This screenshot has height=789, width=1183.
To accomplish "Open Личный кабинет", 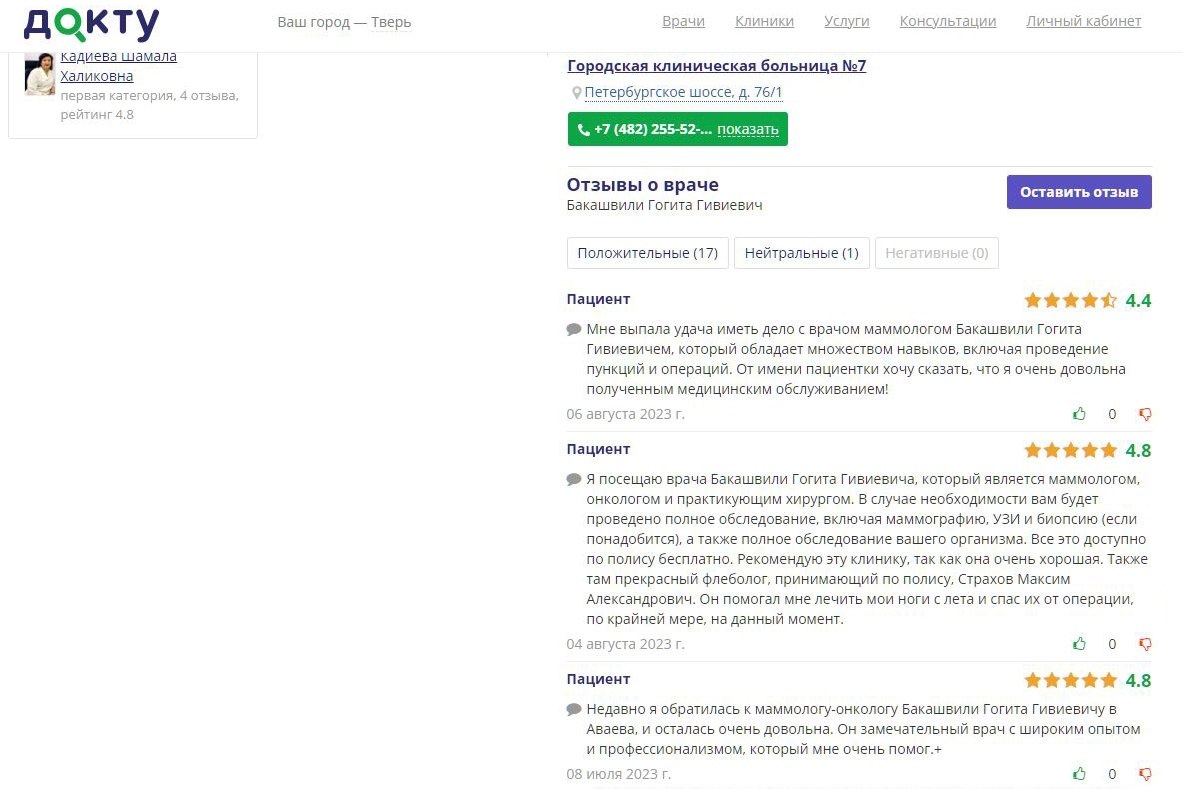I will [1083, 21].
